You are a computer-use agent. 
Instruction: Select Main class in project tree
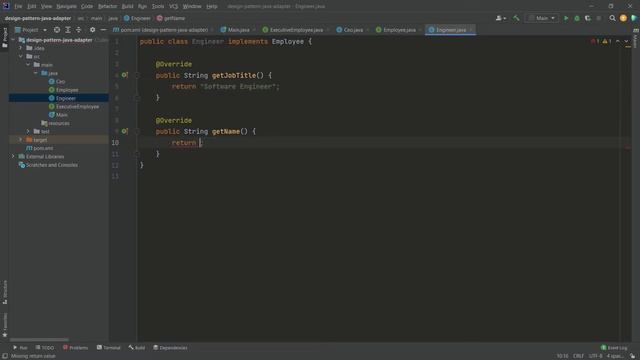[58, 115]
